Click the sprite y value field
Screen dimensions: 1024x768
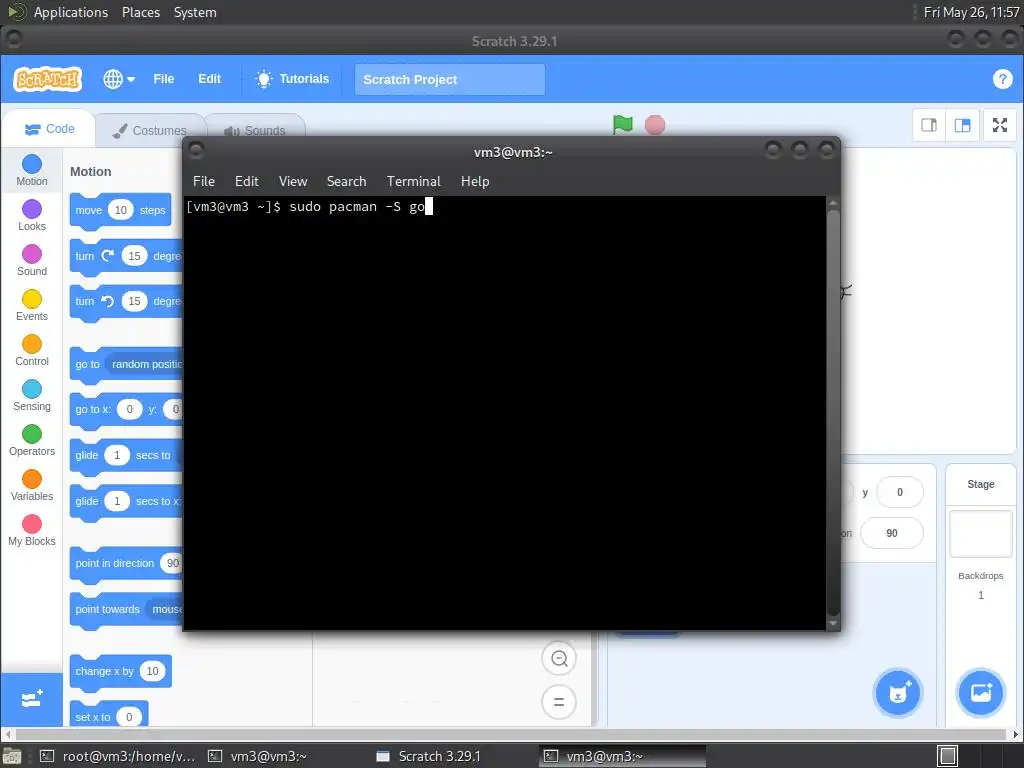click(x=900, y=492)
